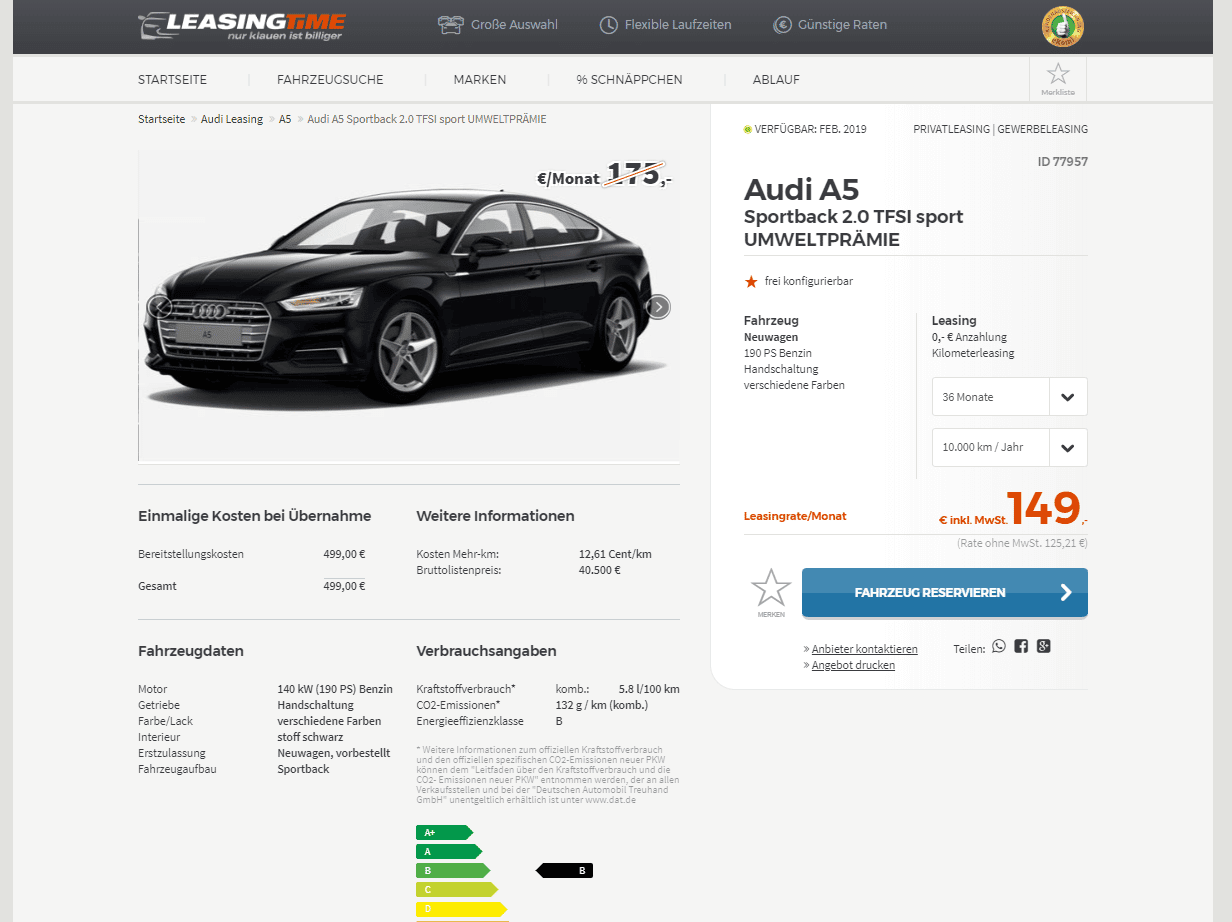Click the 132 g / km CO2 value
The image size is (1232, 922).
pyautogui.click(x=601, y=705)
